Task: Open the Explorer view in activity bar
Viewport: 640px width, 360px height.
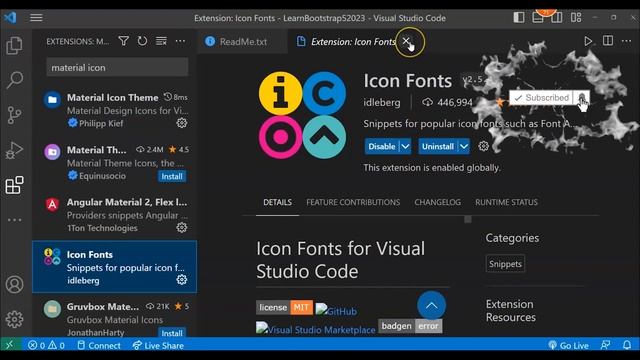Action: 14,45
